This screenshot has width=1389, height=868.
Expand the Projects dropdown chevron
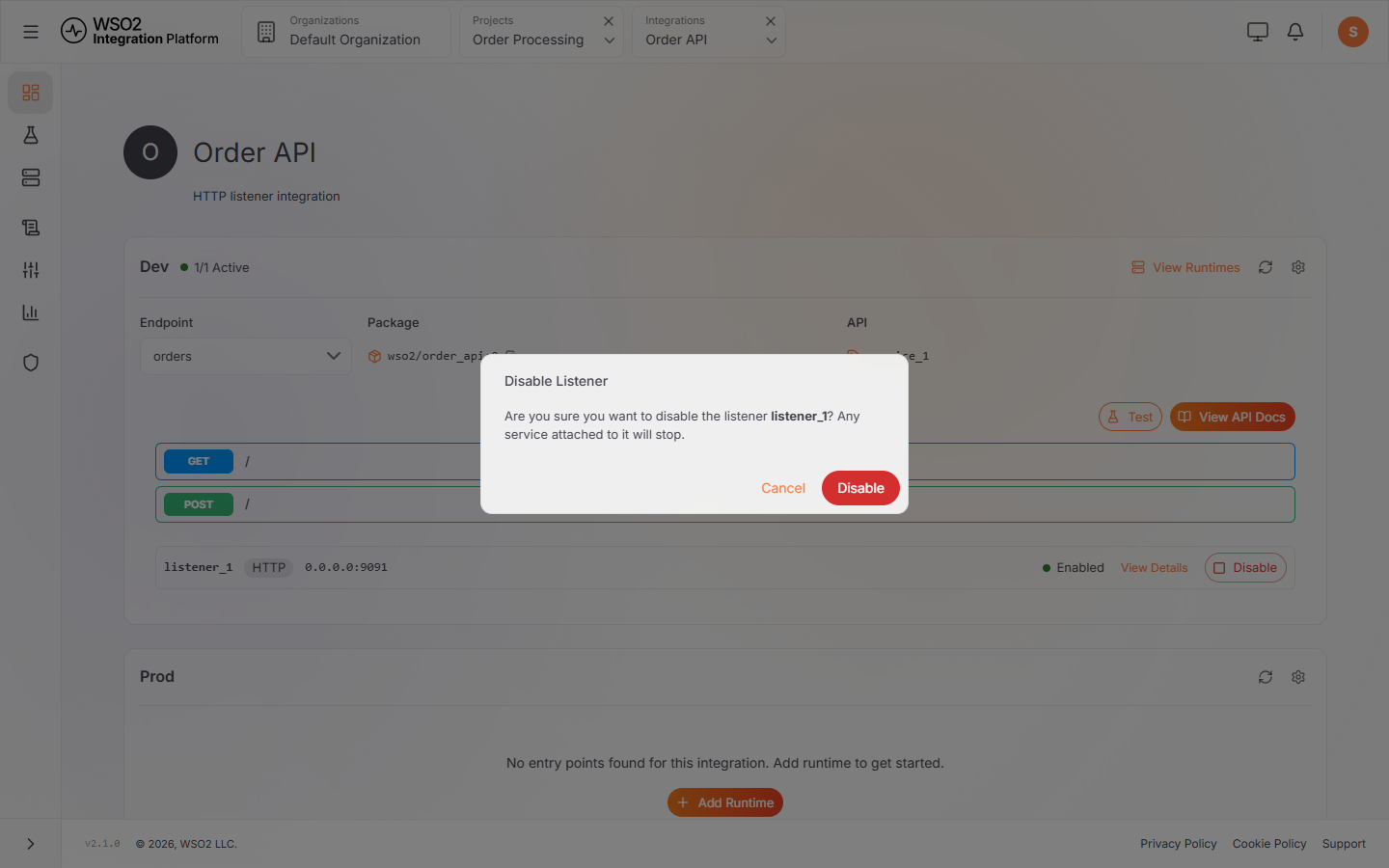pos(609,41)
